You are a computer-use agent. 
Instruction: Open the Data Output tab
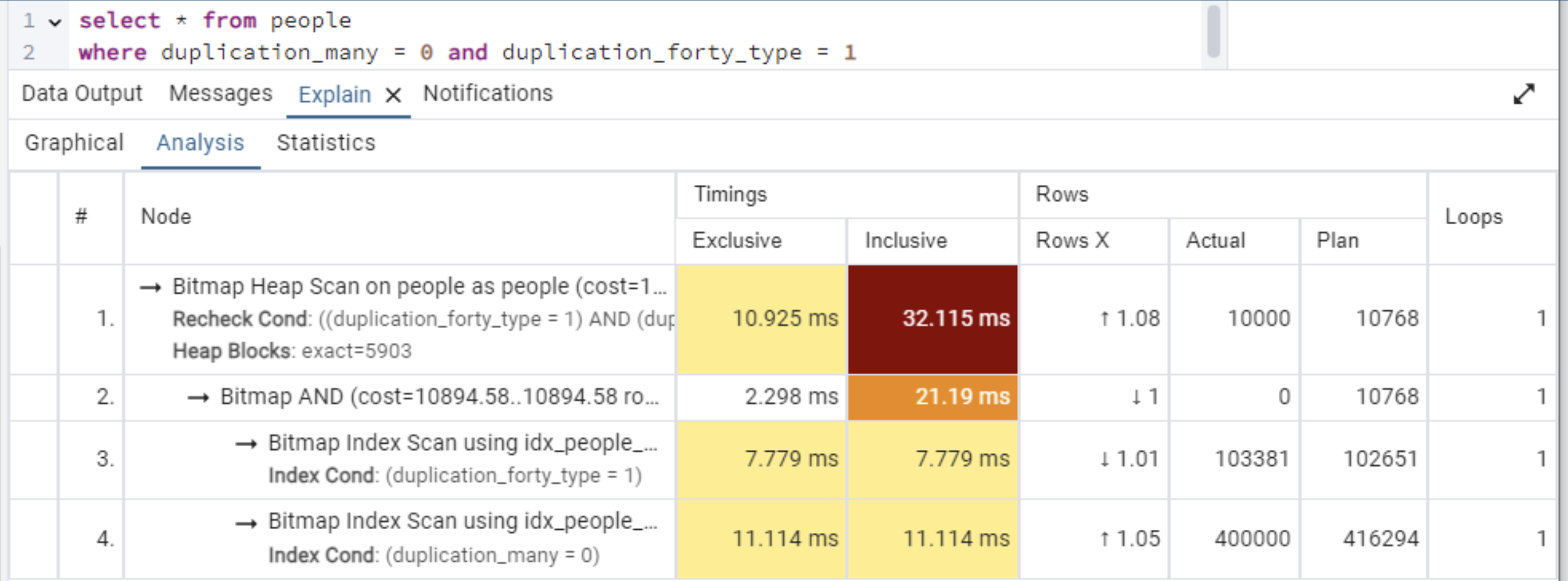(82, 94)
